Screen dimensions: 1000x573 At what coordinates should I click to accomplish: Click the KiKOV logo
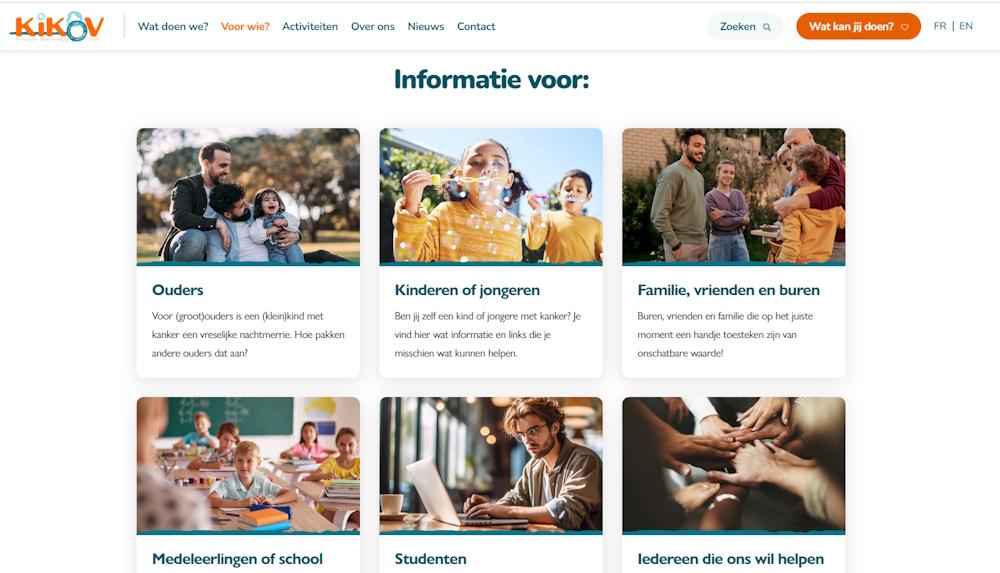[x=57, y=26]
